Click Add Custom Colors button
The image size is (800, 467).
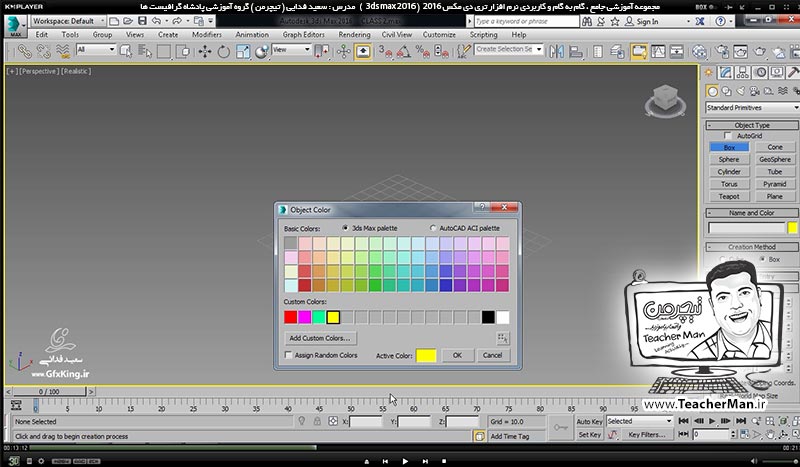click(x=320, y=338)
